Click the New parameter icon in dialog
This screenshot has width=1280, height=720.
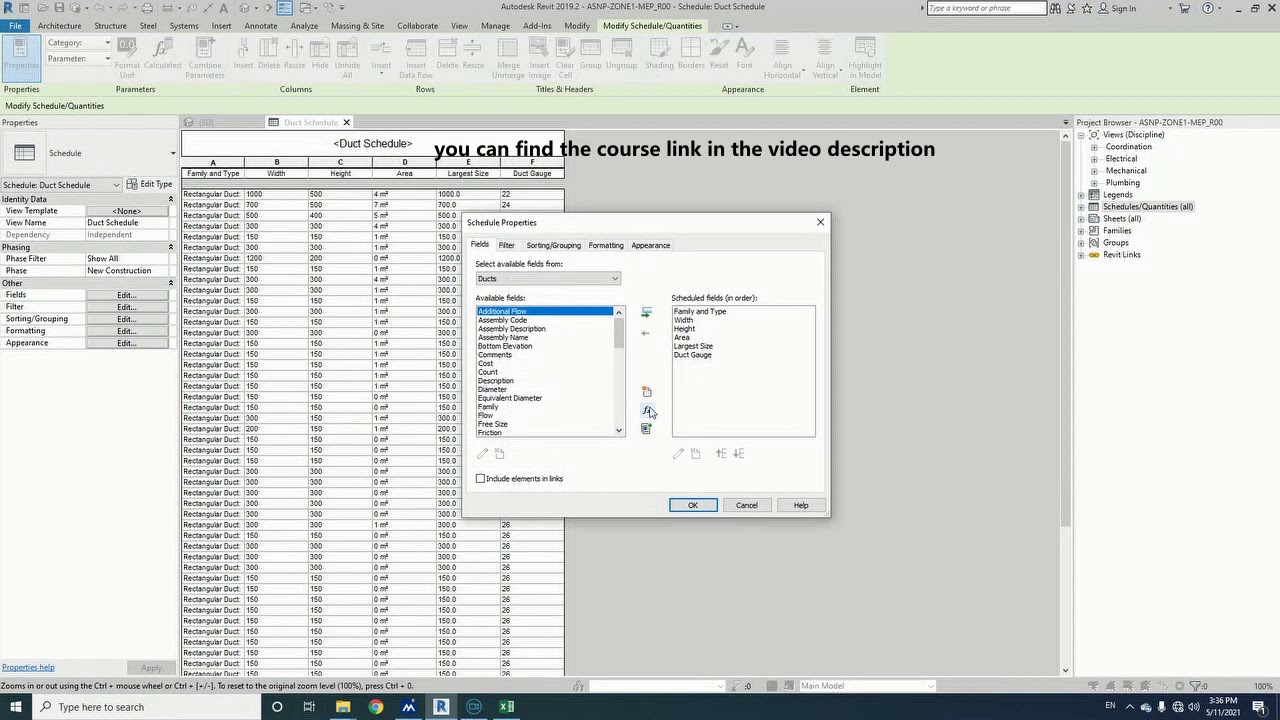(646, 391)
